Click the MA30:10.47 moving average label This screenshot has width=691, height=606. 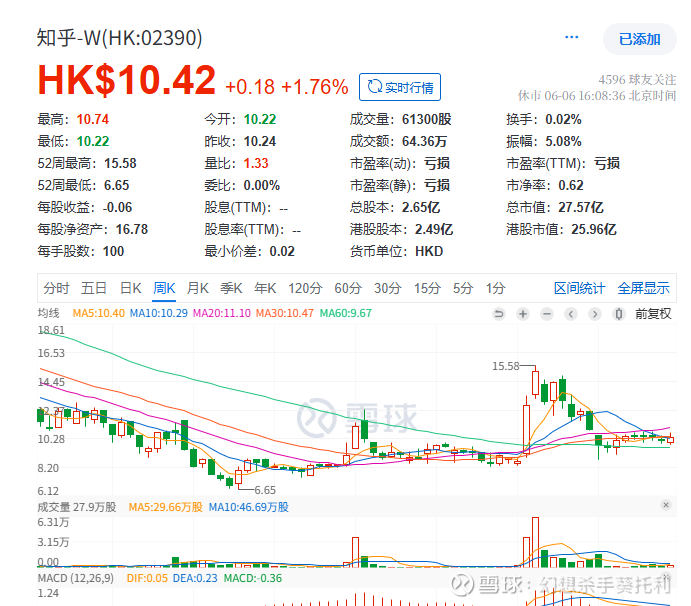pos(285,313)
